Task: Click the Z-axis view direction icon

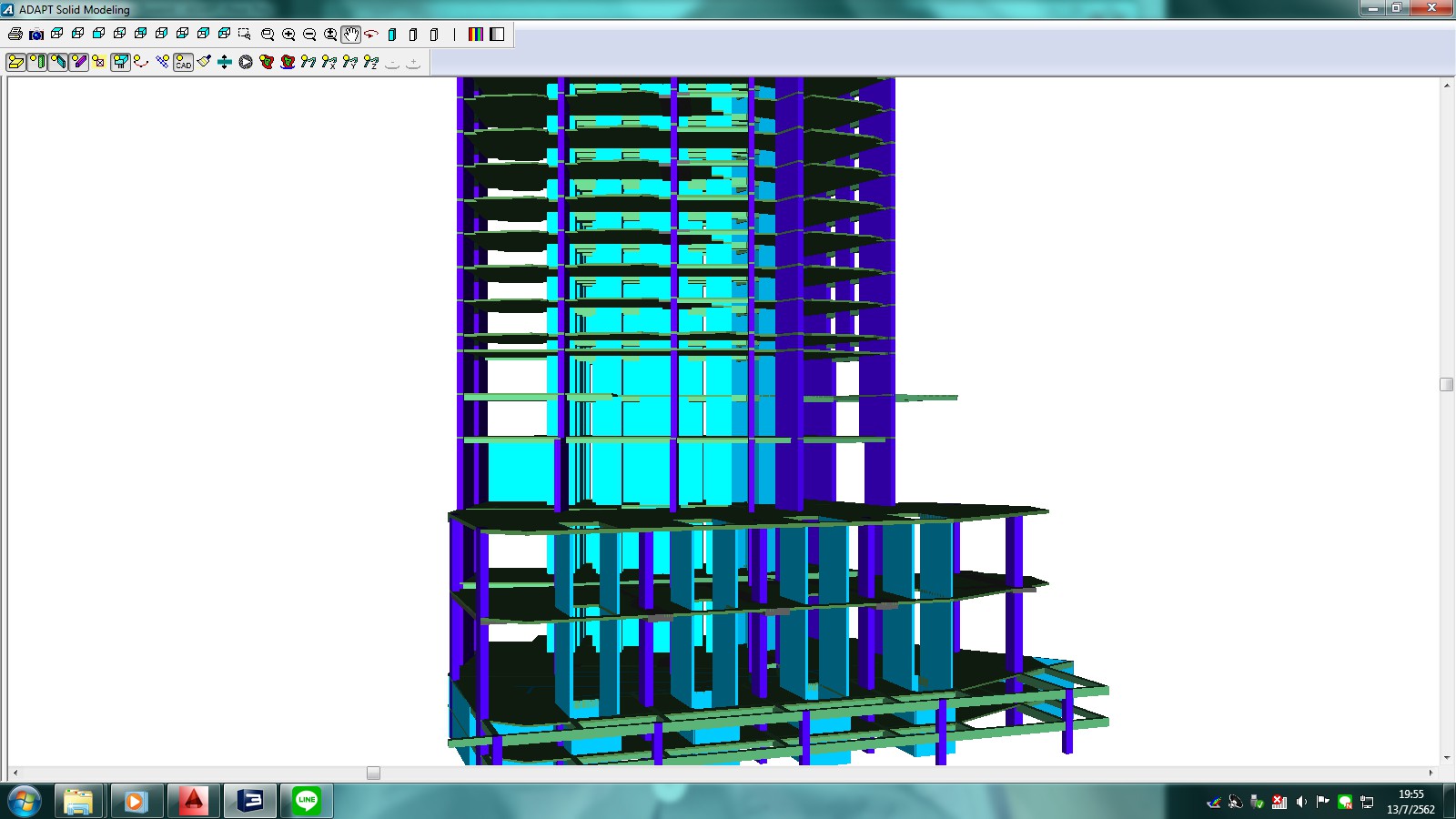Action: (x=371, y=62)
